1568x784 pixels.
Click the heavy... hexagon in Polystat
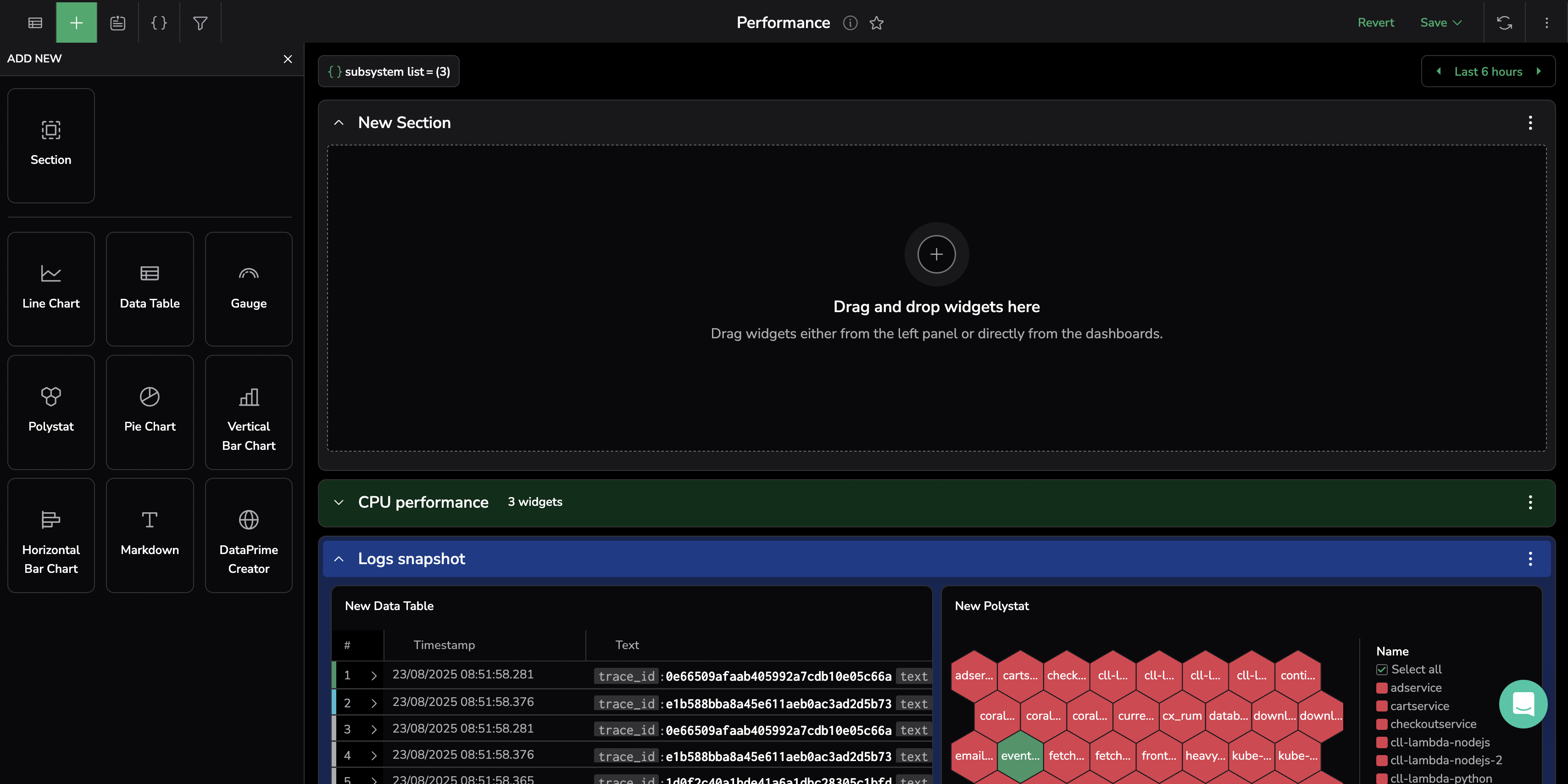(x=1205, y=756)
